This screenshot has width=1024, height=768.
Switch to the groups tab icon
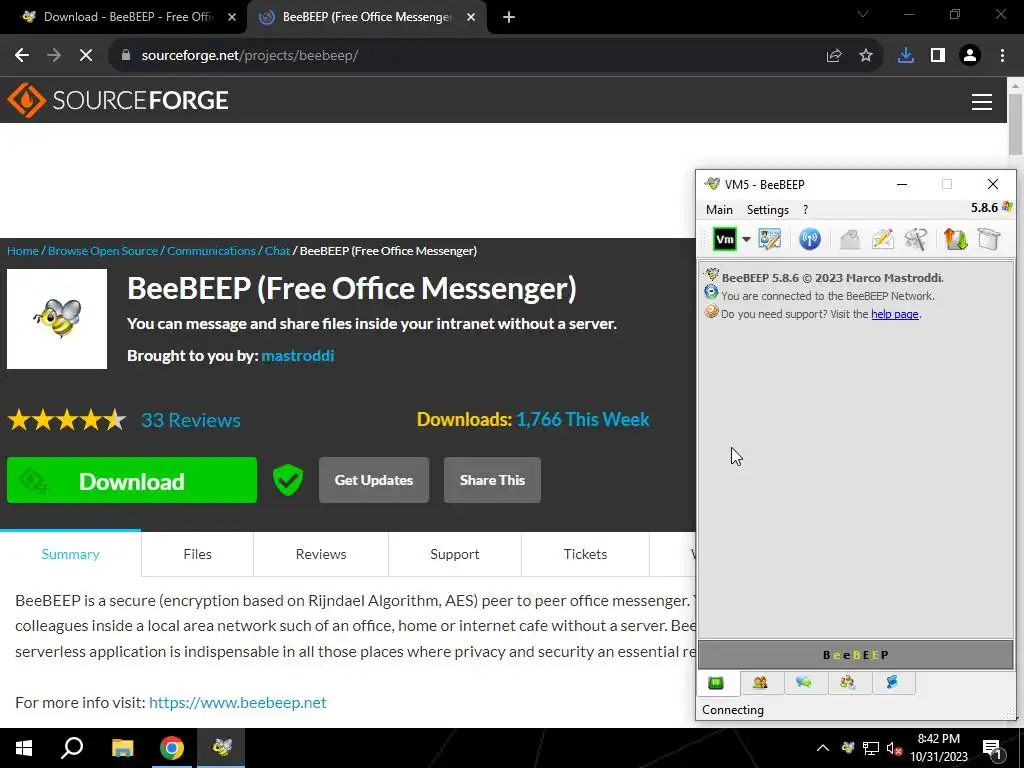(x=848, y=682)
